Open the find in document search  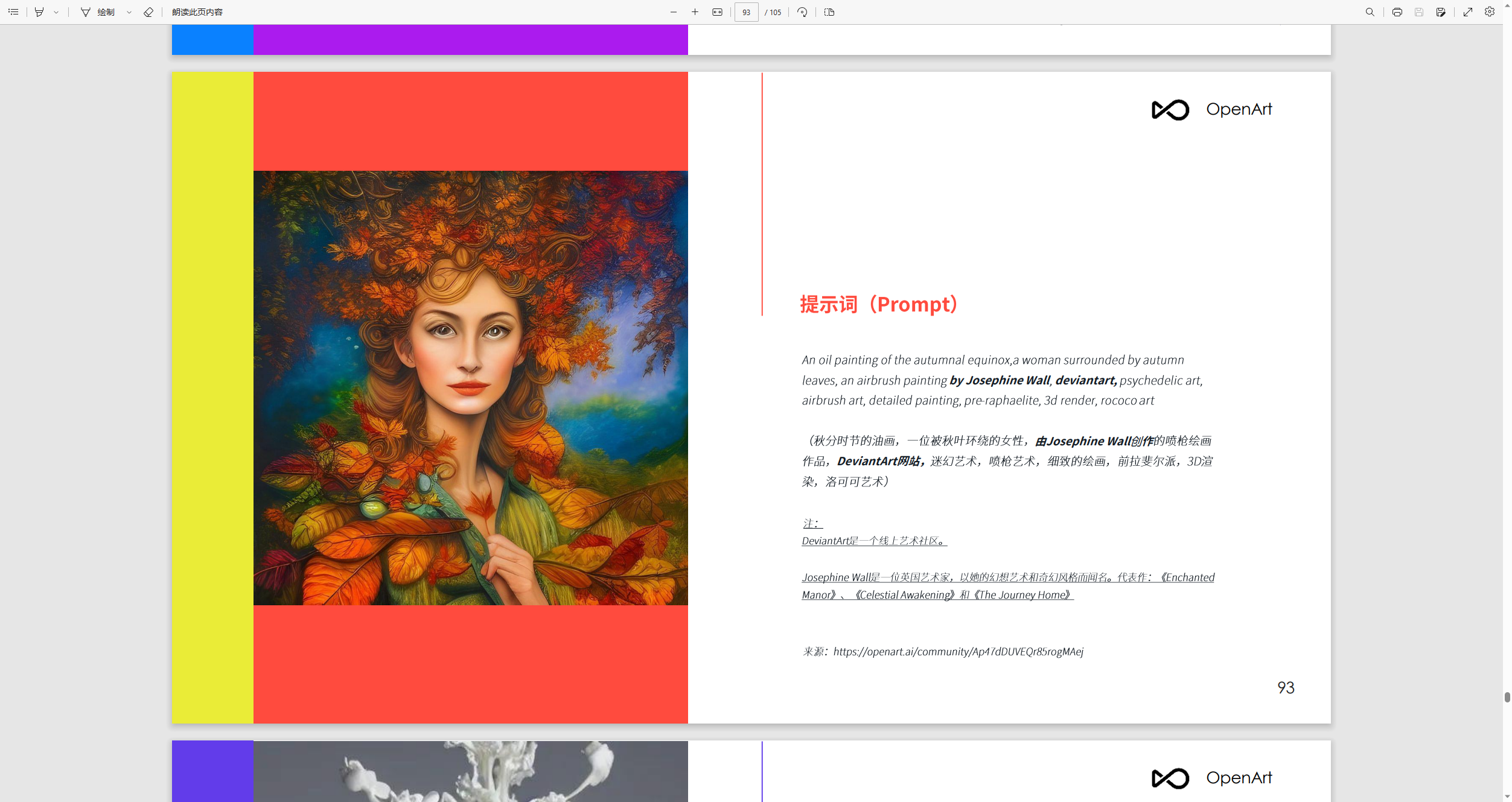click(1370, 12)
